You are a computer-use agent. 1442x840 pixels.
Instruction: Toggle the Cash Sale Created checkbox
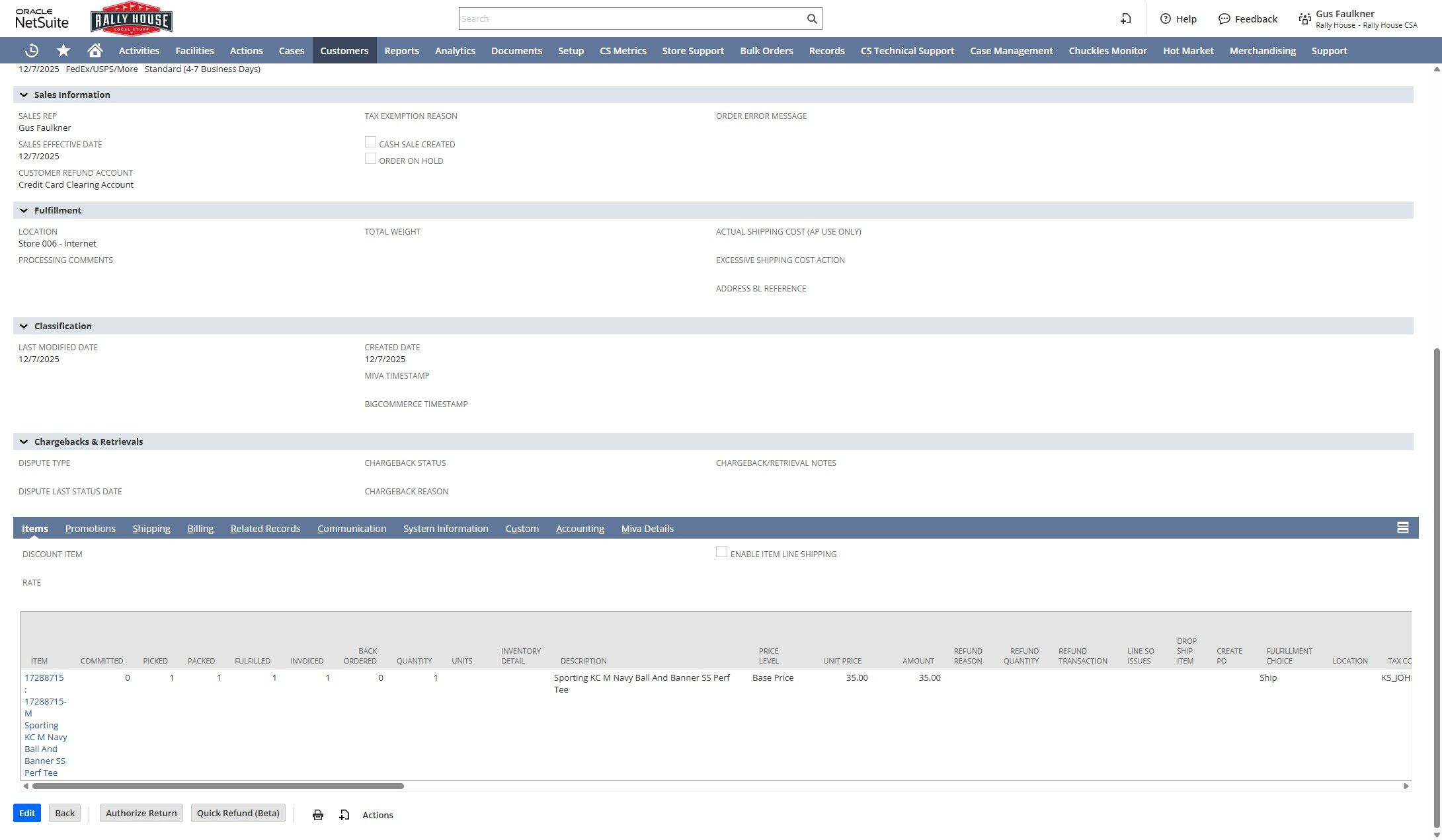[x=370, y=142]
